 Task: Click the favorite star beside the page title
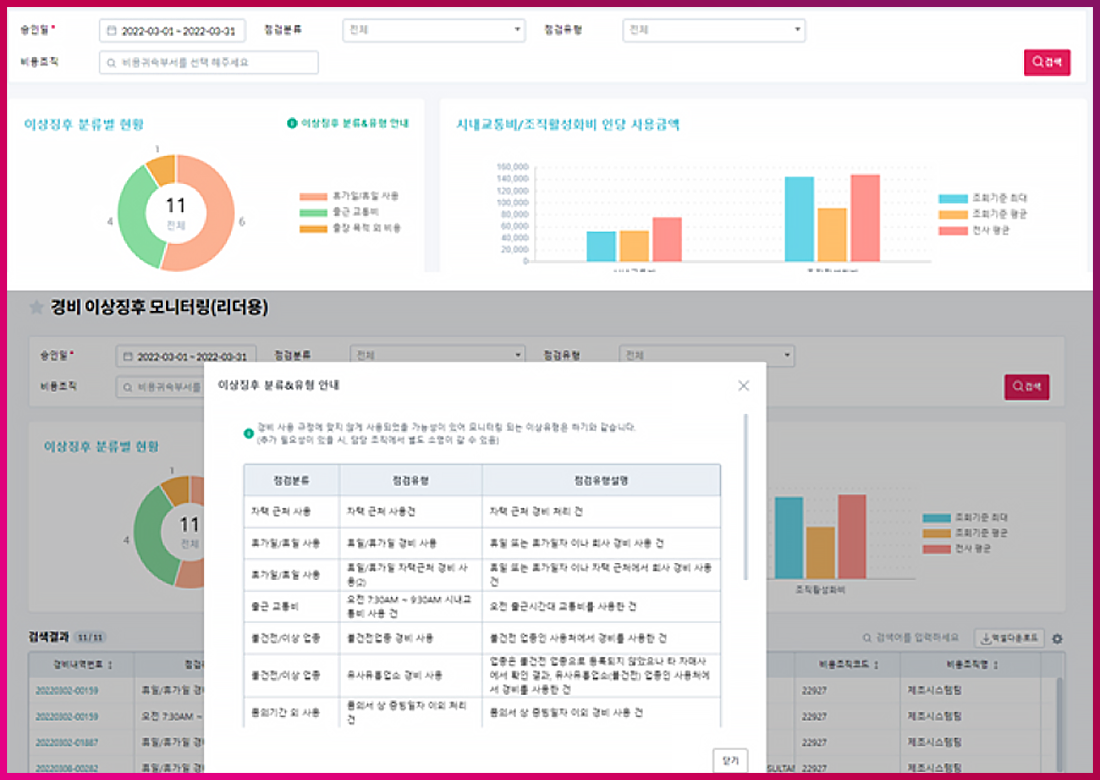click(37, 307)
